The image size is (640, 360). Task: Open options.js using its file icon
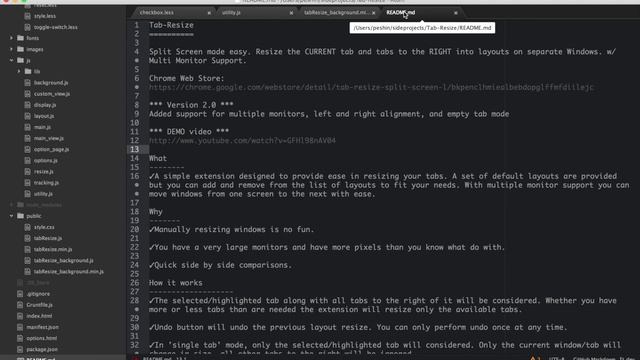[x=27, y=160]
